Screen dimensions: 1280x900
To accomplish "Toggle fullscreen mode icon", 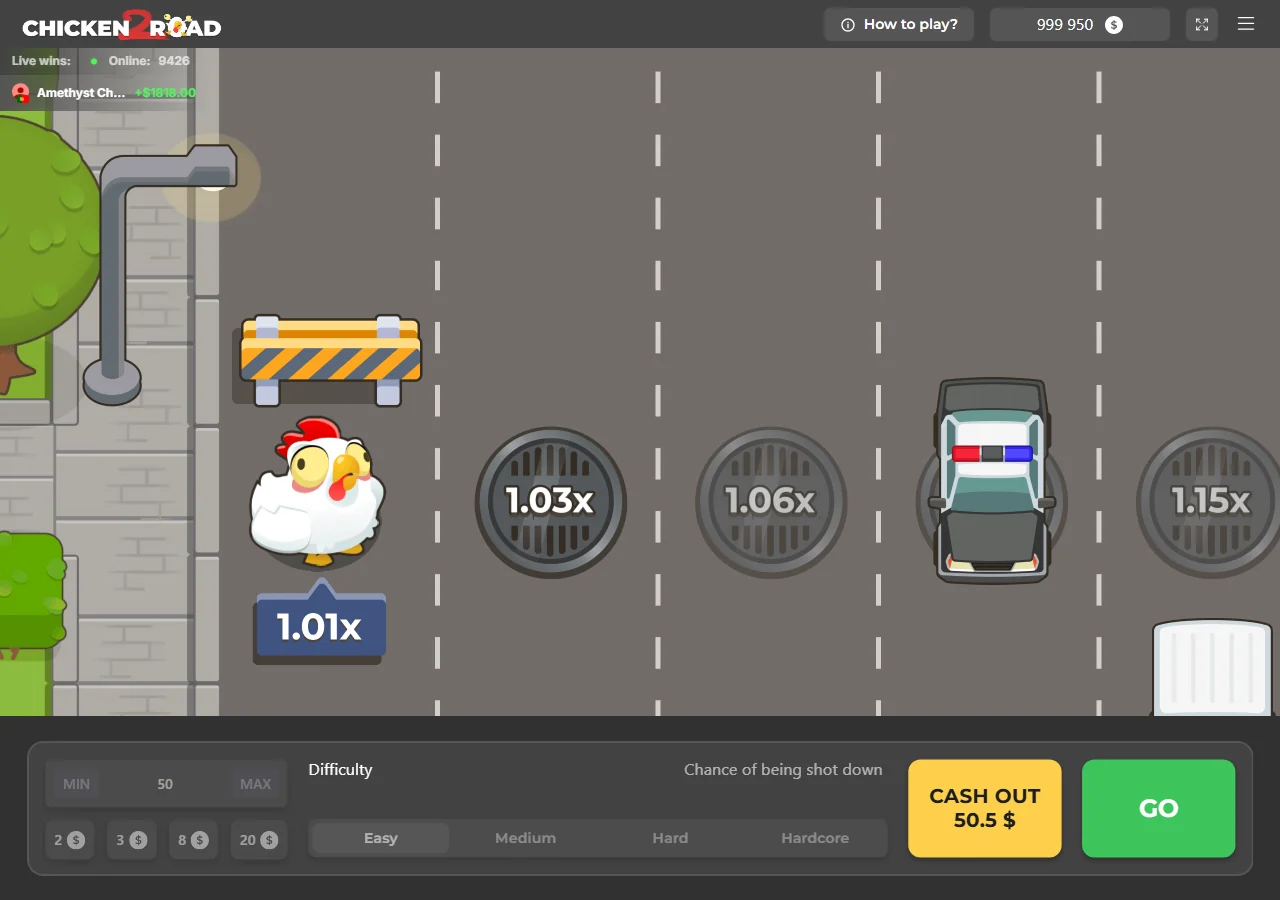I will click(1202, 24).
